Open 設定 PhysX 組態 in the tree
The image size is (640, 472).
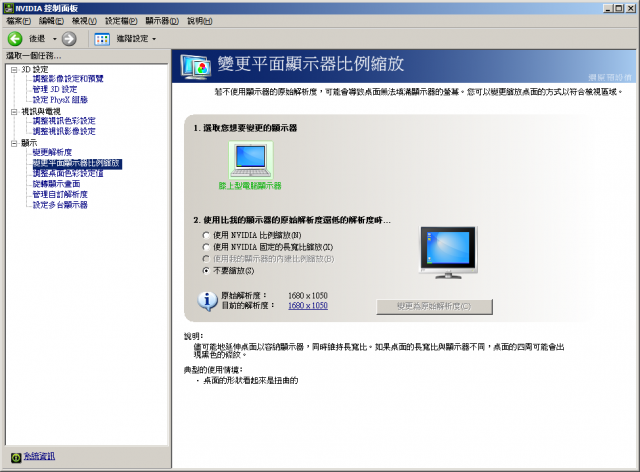pos(60,100)
